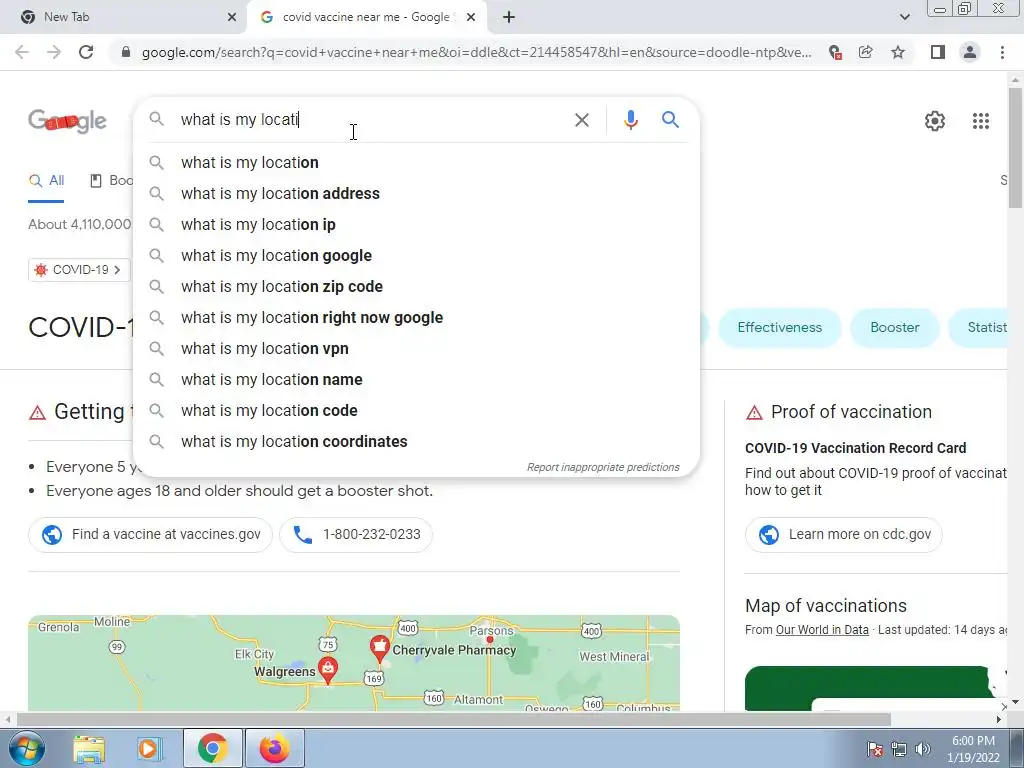Open Google settings gear icon
1024x768 pixels.
tap(935, 121)
